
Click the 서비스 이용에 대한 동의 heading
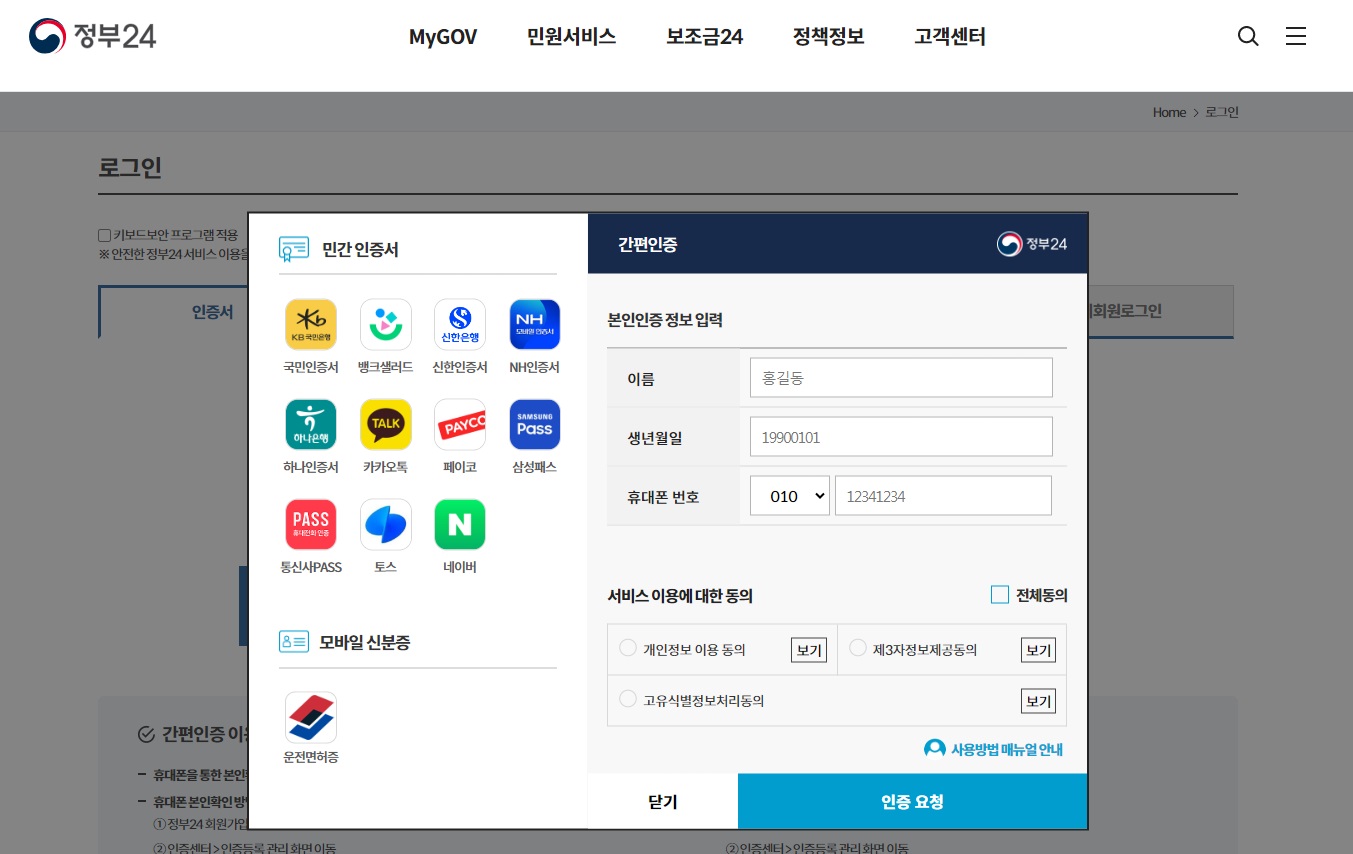[x=680, y=596]
